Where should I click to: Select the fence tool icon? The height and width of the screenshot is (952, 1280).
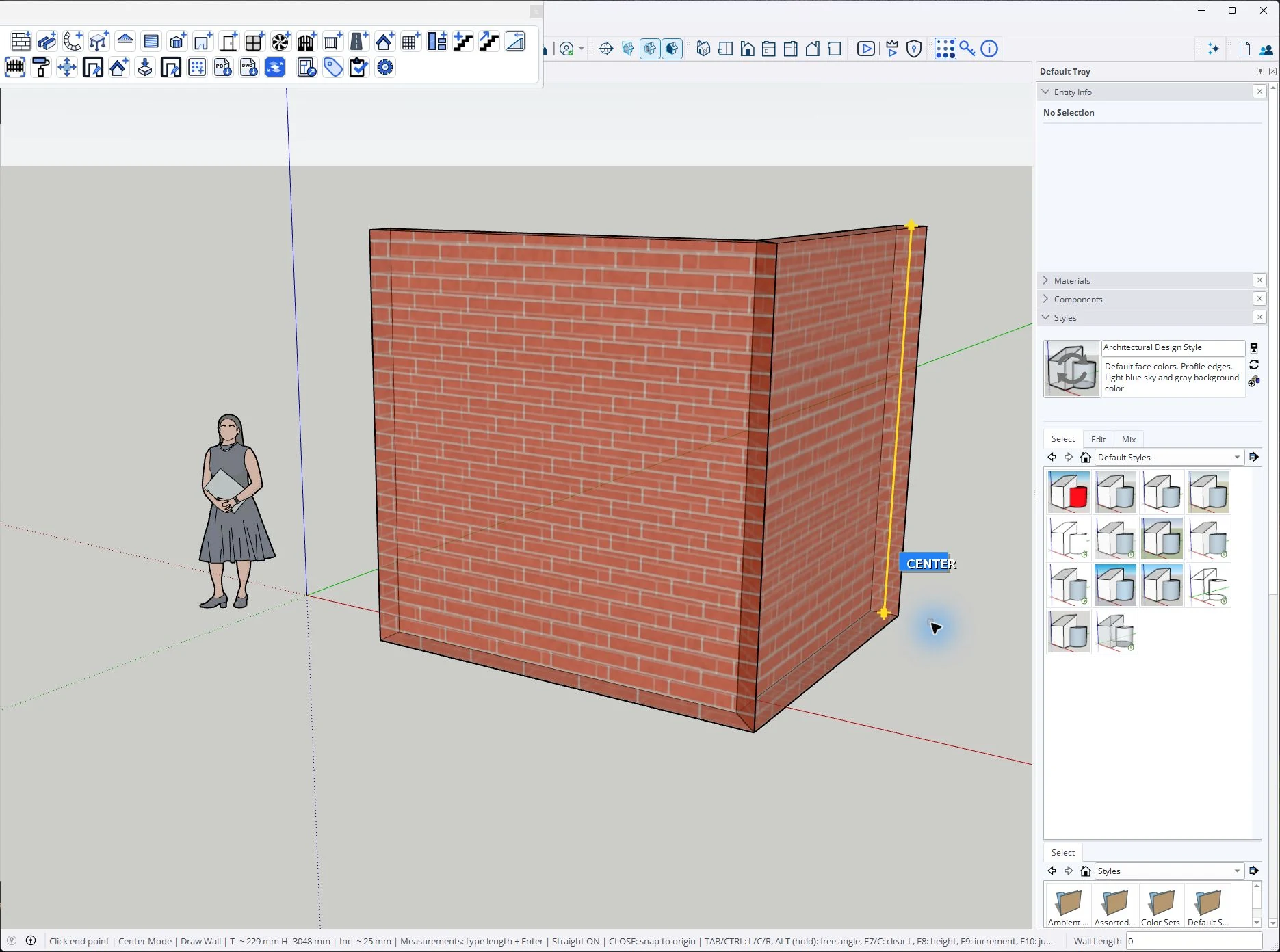click(15, 67)
